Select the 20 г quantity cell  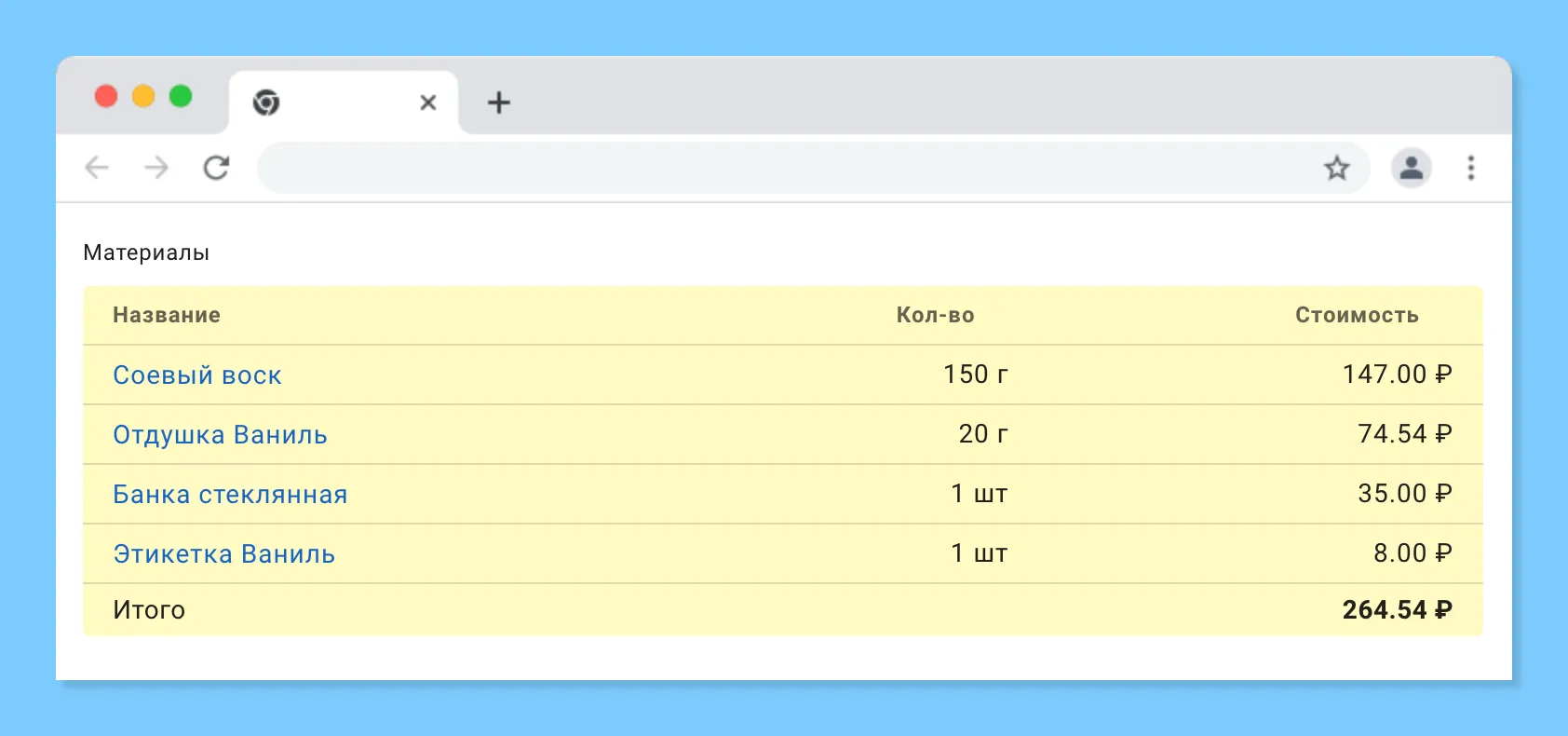(x=984, y=434)
